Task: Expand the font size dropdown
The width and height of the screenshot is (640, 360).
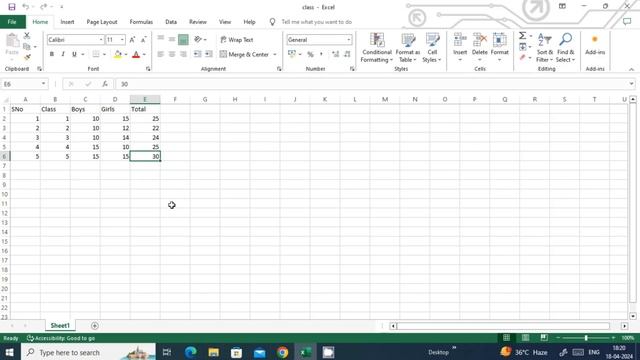Action: click(122, 40)
